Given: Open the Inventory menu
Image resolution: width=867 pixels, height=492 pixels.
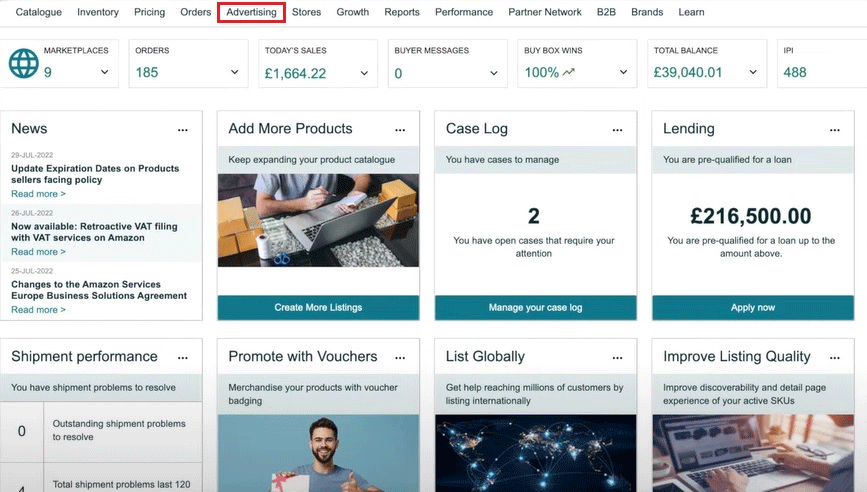Looking at the screenshot, I should click(x=98, y=12).
